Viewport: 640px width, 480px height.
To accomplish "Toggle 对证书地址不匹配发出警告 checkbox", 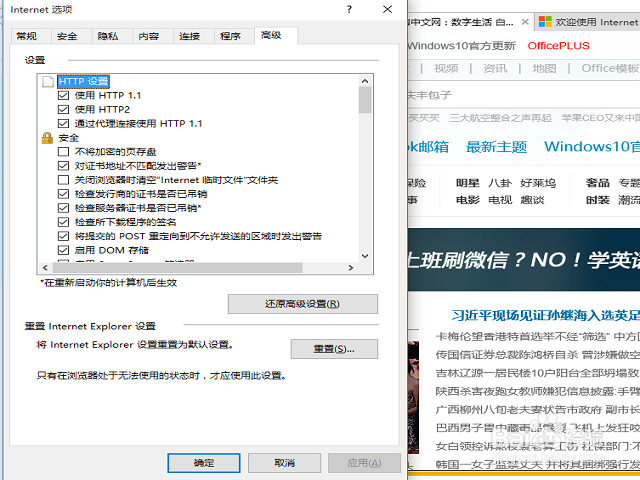I will click(63, 166).
